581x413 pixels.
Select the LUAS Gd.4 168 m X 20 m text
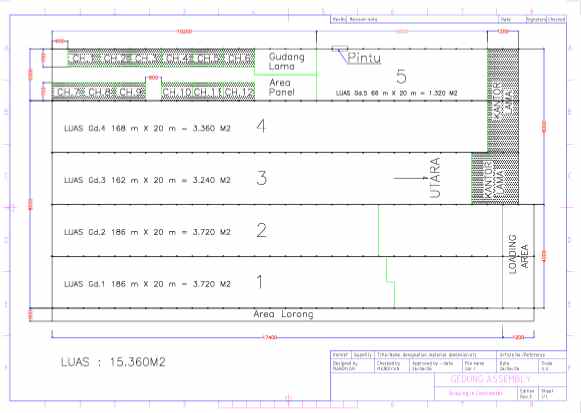tap(147, 129)
